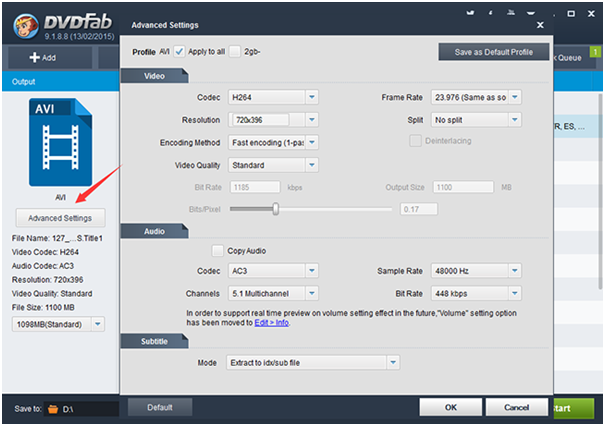
Task: Open the Sample Rate 48000 Hz dropdown
Action: [515, 271]
